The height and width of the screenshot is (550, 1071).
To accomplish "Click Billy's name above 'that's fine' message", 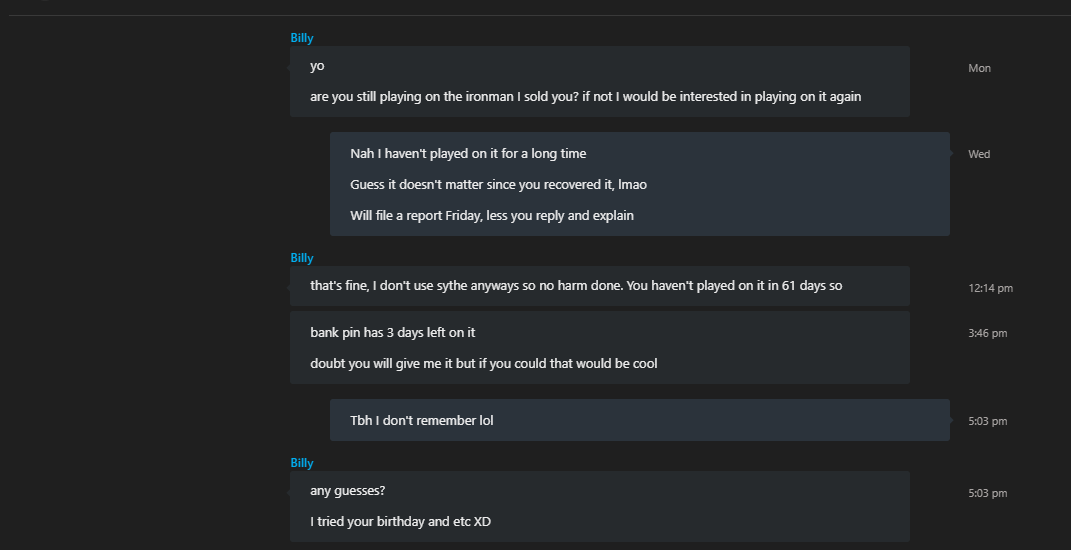I will click(x=302, y=258).
